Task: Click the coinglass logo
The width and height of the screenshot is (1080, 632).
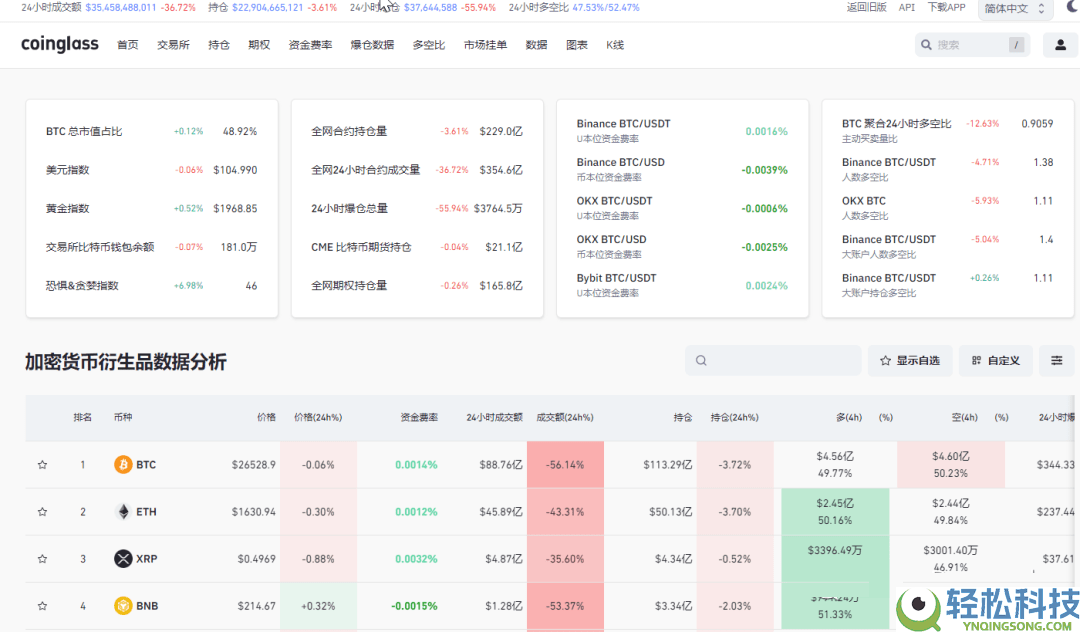Action: (59, 44)
